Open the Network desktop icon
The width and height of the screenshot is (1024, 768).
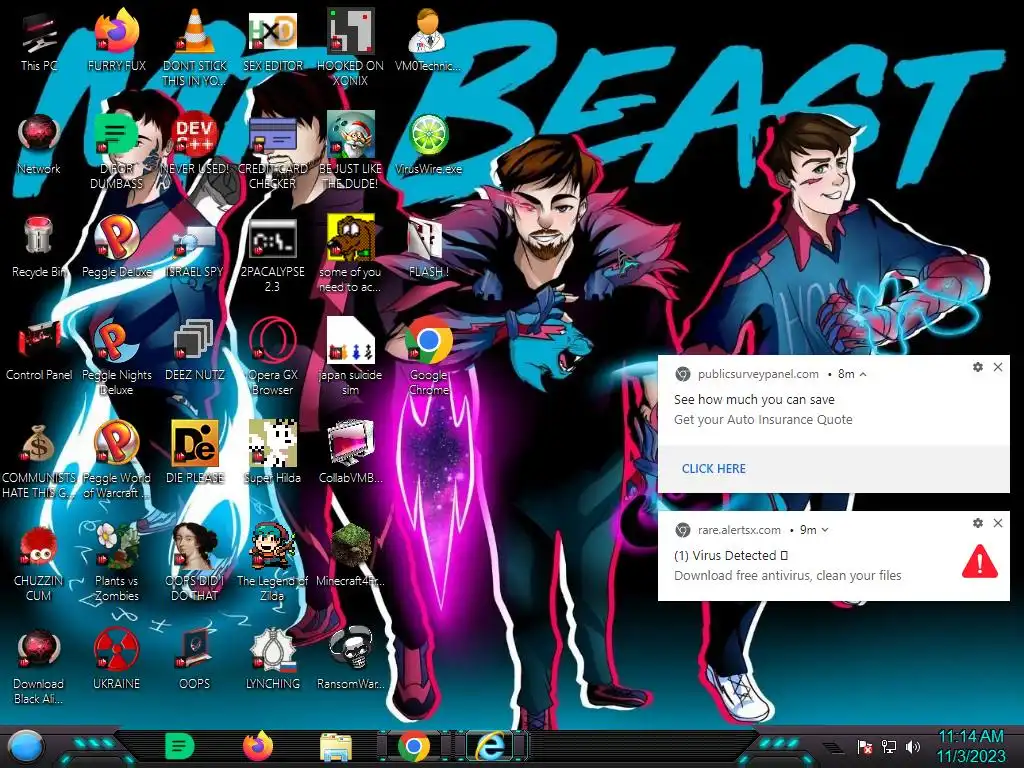(39, 144)
